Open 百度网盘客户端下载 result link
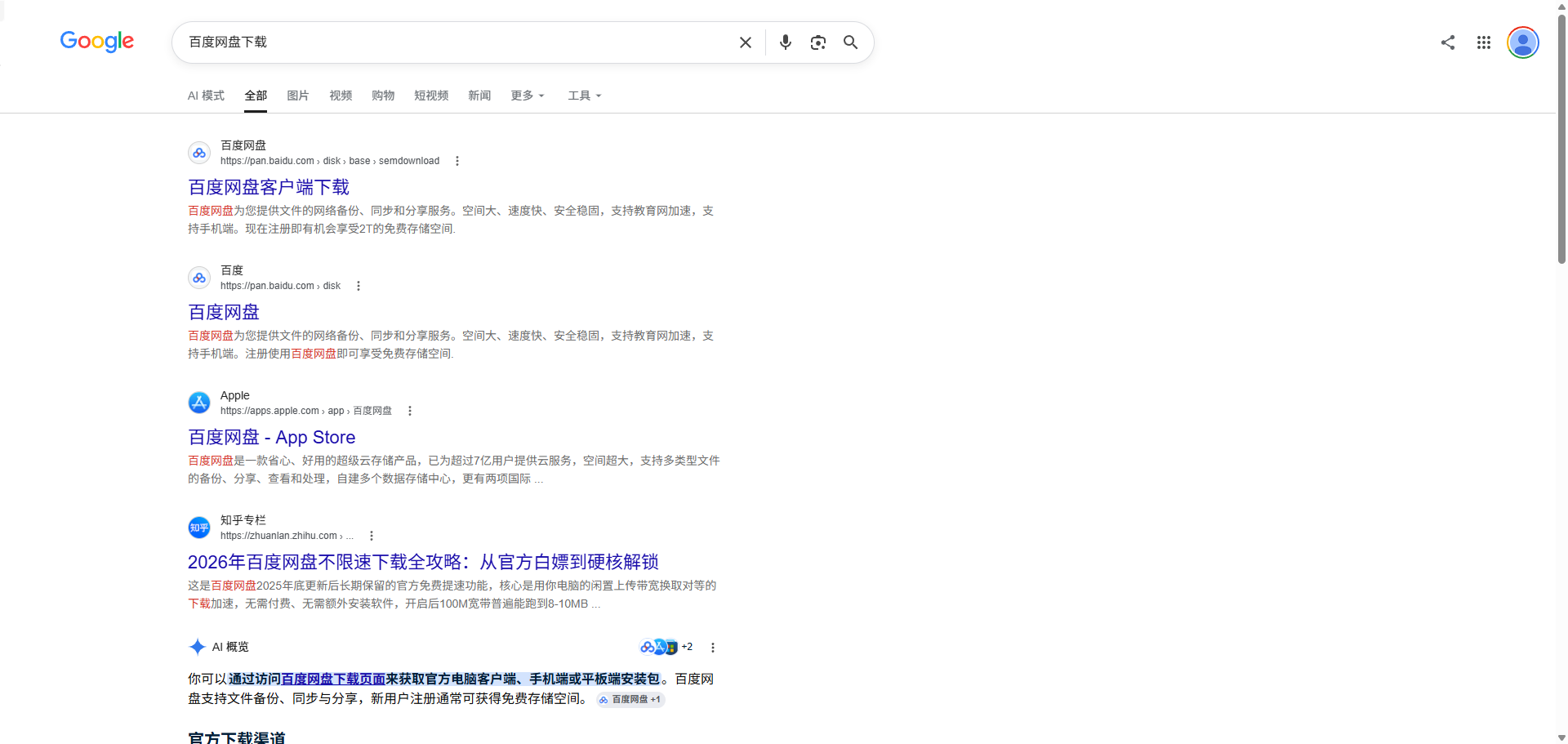Image resolution: width=1568 pixels, height=744 pixels. click(x=269, y=188)
